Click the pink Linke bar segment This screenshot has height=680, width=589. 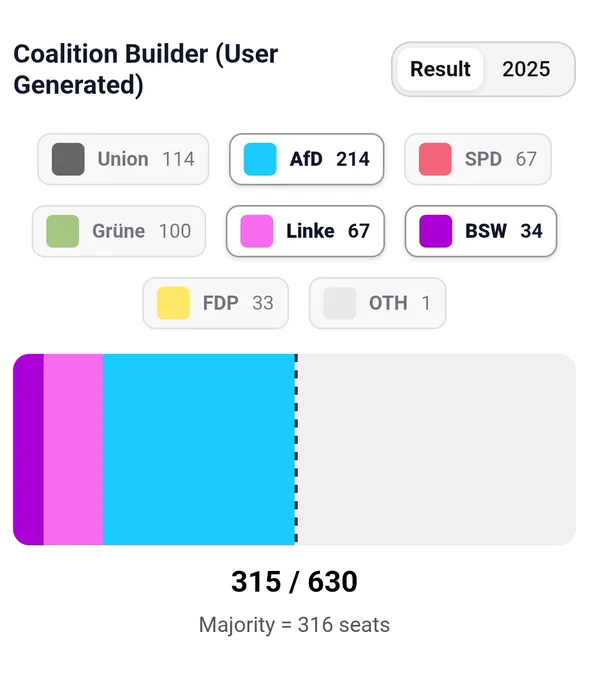[x=73, y=449]
